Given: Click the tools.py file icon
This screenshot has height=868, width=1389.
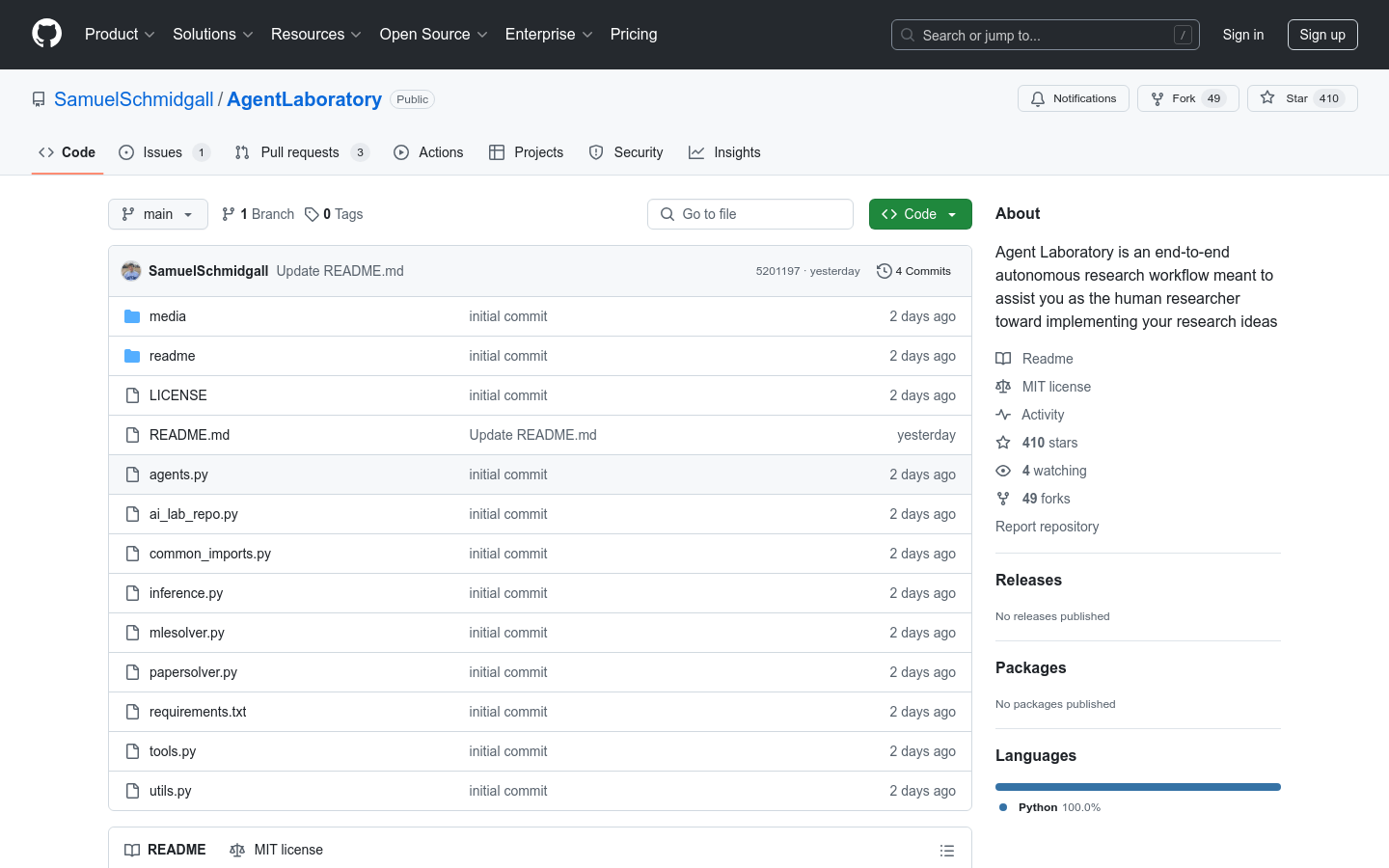Looking at the screenshot, I should (x=132, y=751).
